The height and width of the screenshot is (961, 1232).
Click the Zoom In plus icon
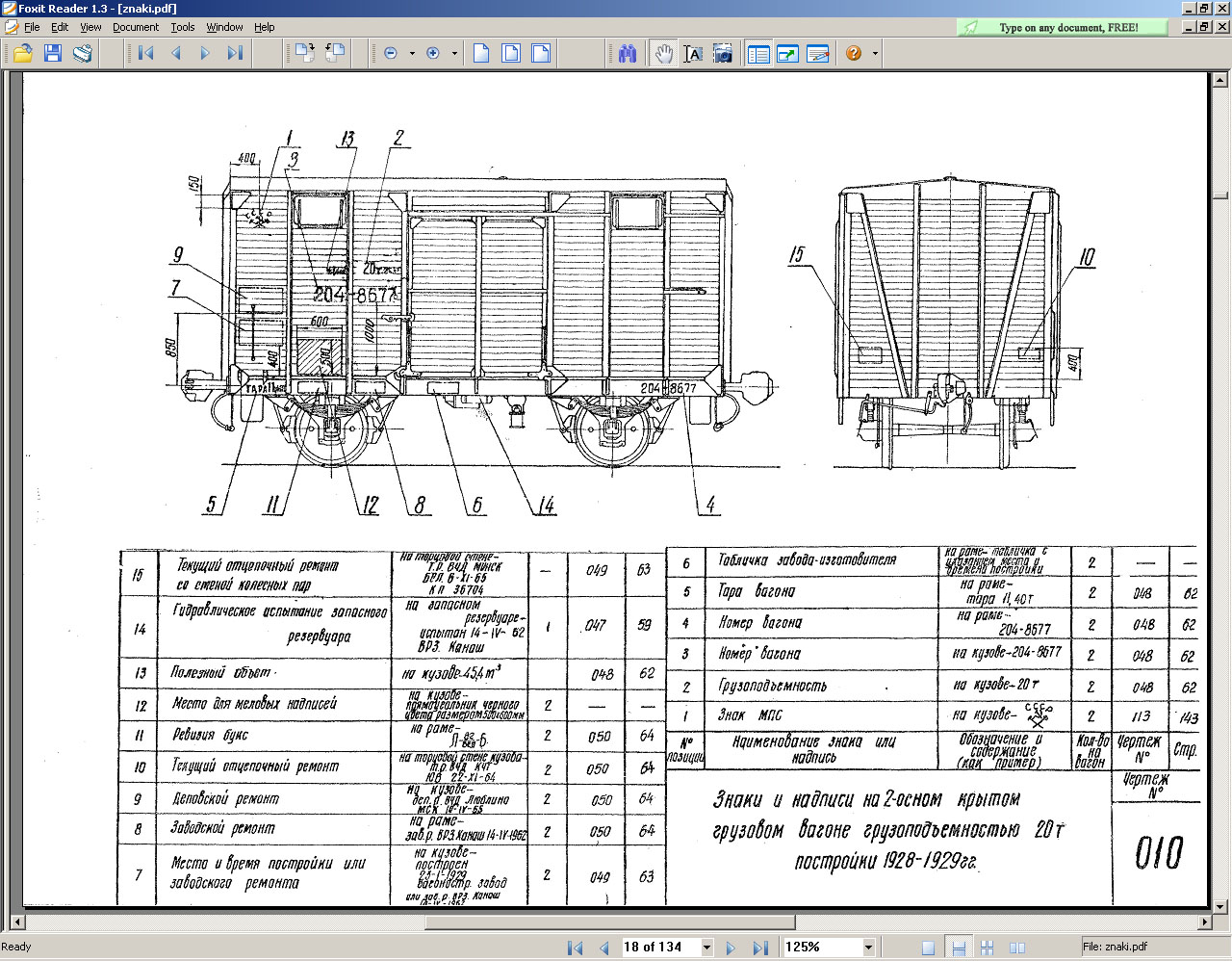[x=433, y=54]
